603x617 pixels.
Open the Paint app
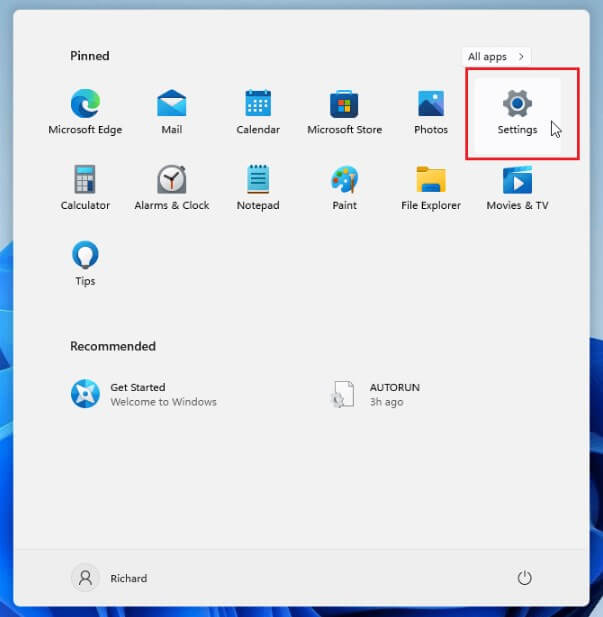coord(344,188)
